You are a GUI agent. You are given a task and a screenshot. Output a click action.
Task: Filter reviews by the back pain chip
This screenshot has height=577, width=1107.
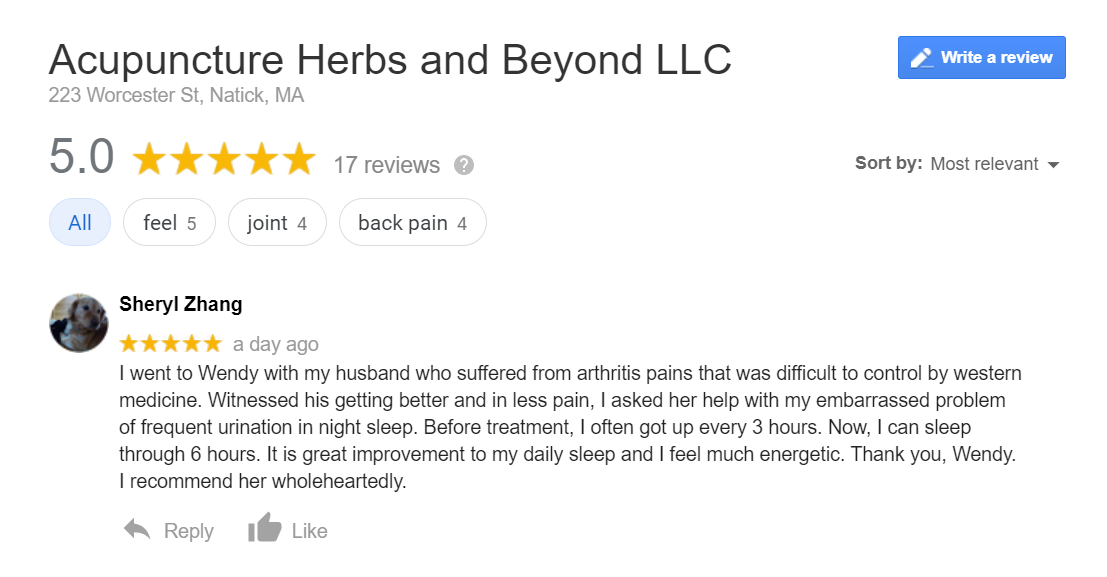412,223
